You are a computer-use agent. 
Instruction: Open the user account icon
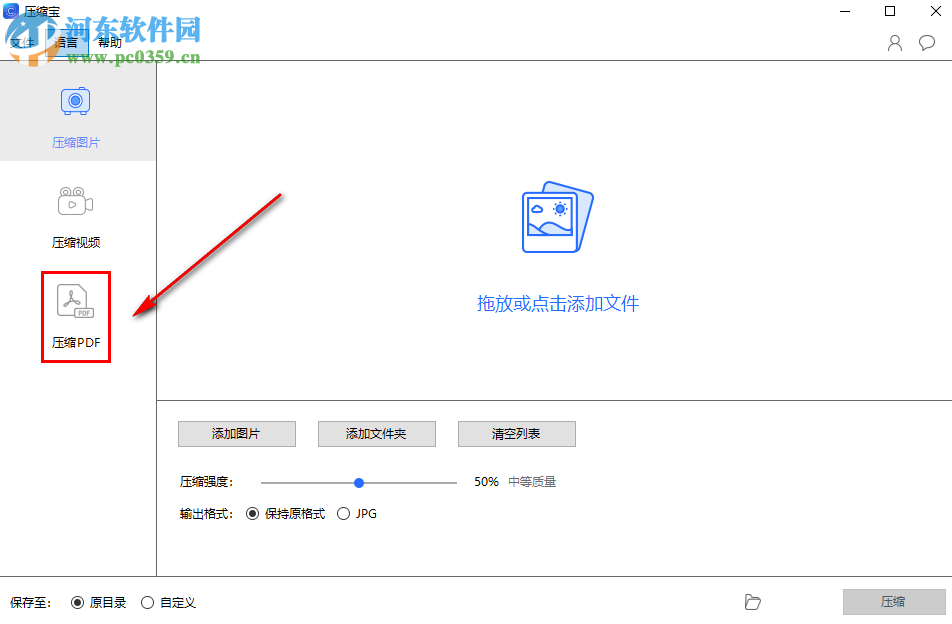click(893, 43)
